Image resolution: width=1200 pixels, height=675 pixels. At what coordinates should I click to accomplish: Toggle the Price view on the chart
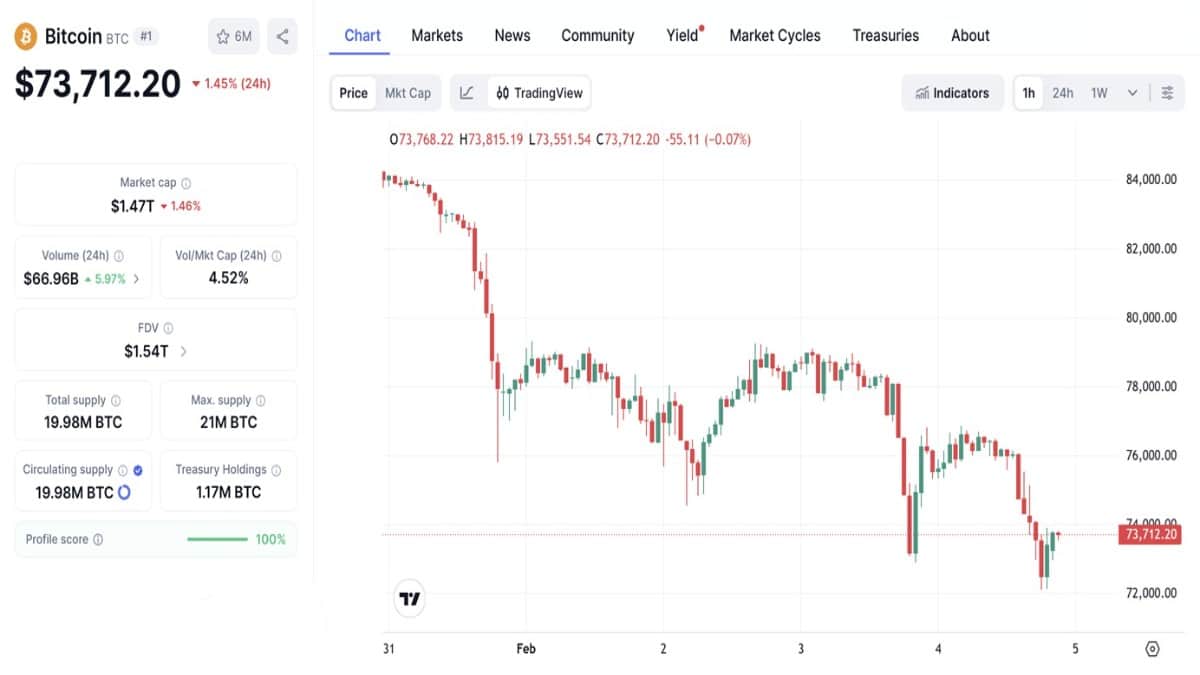coord(352,92)
